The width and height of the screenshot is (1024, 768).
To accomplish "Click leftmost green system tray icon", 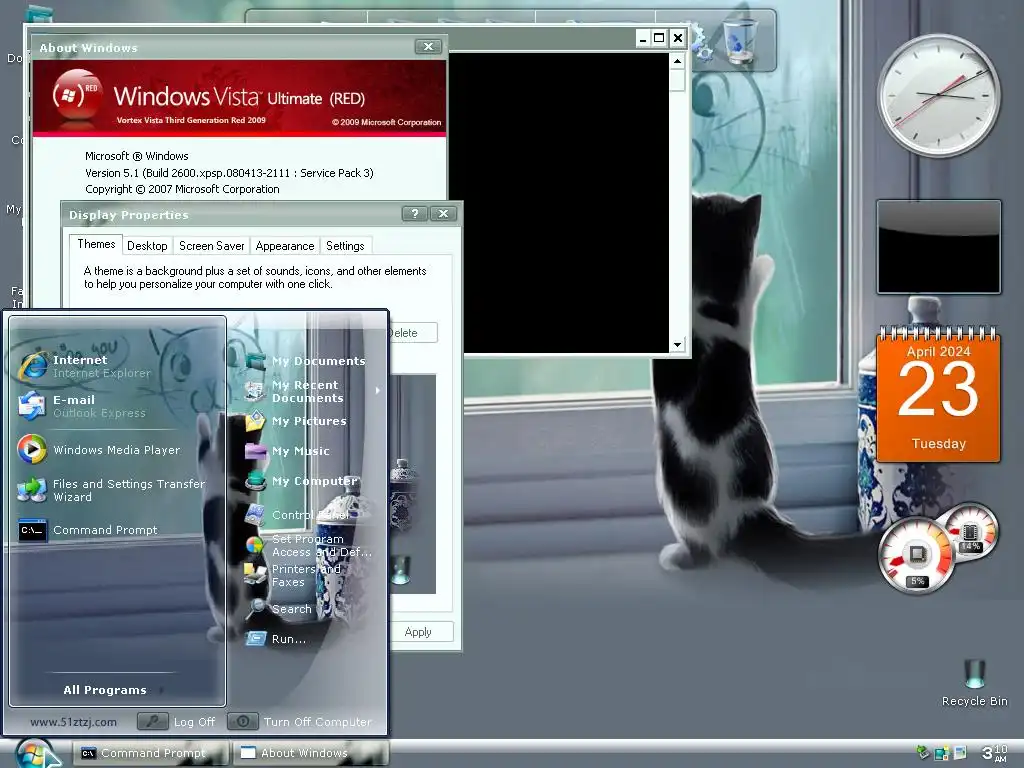I will (x=923, y=752).
